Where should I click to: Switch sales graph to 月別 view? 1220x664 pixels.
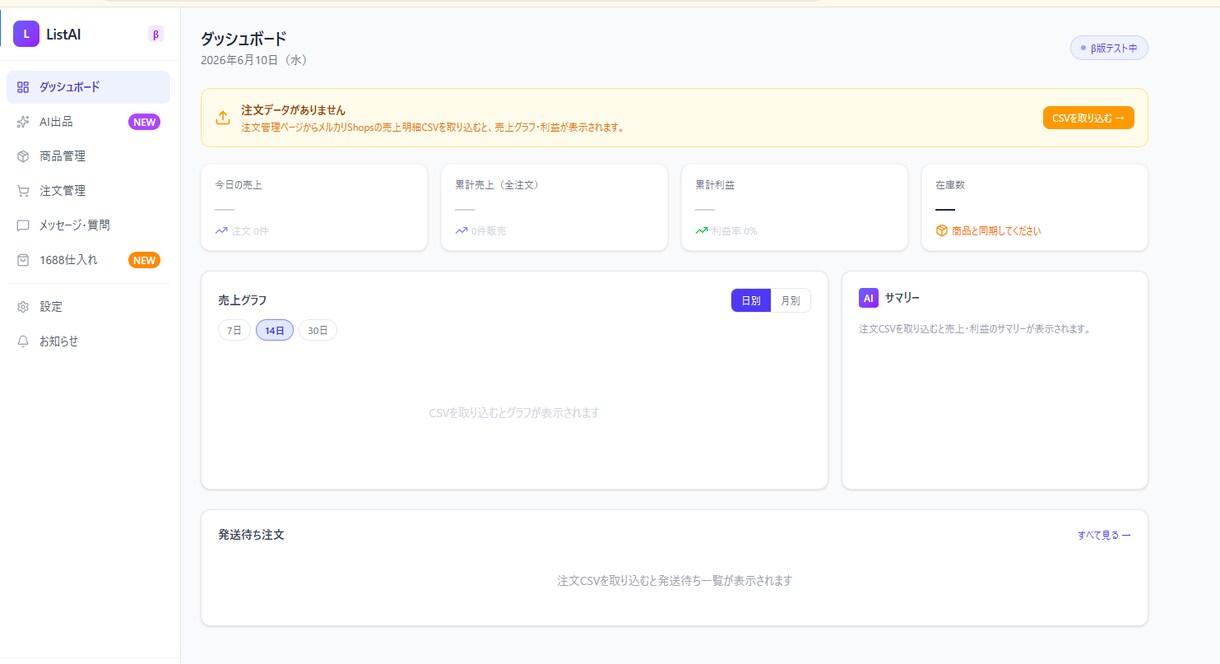point(791,300)
